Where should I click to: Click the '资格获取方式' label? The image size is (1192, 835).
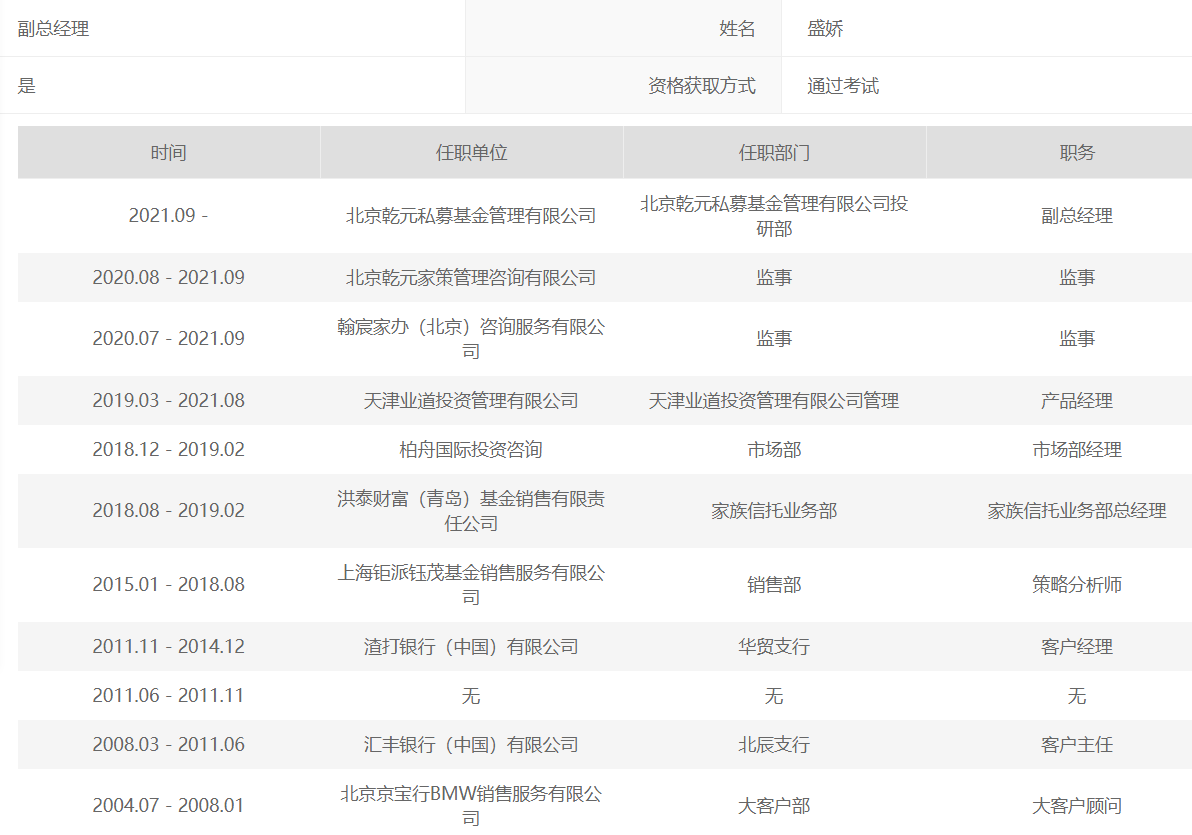[x=702, y=86]
